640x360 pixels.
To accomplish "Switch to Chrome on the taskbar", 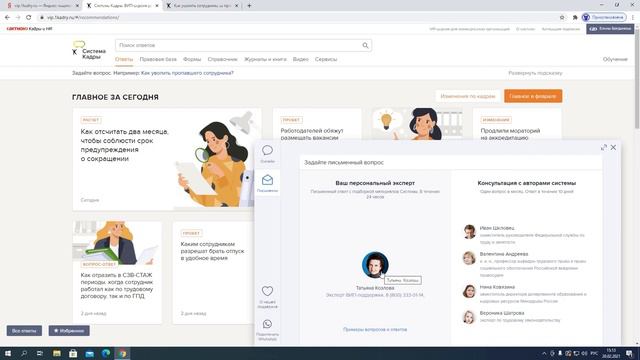I will [x=122, y=353].
